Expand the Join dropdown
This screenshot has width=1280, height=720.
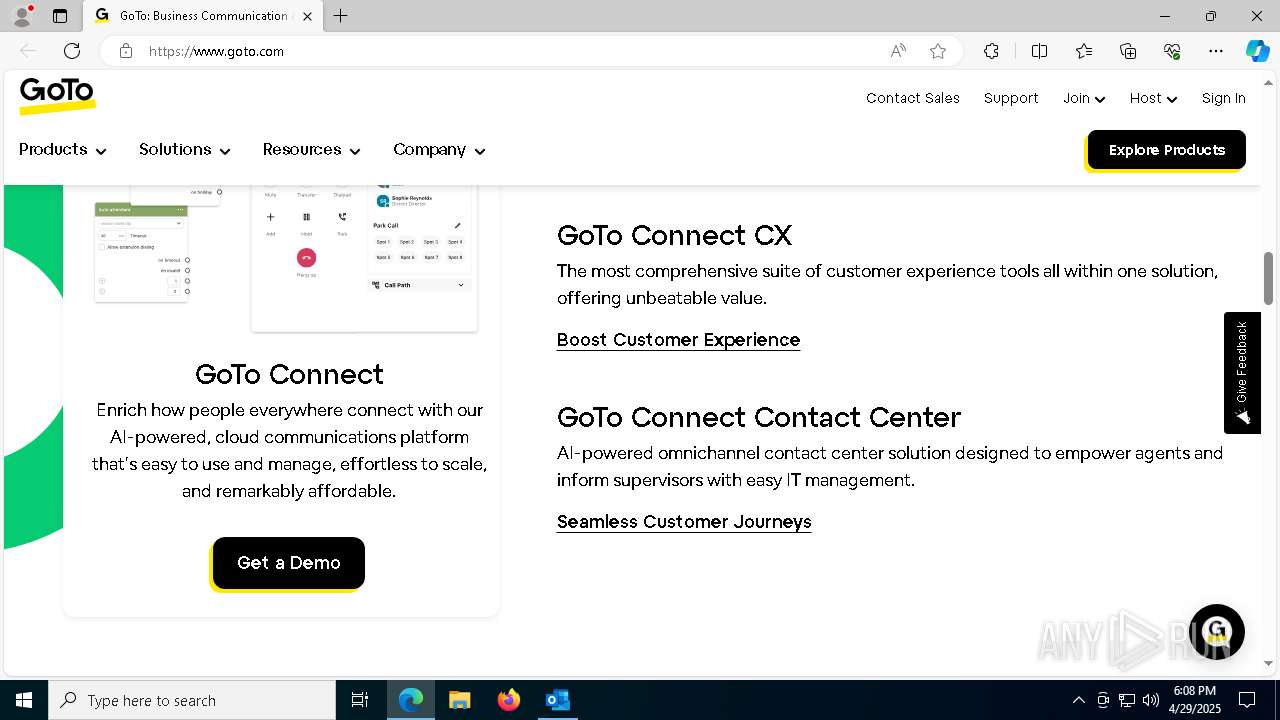pos(1084,98)
